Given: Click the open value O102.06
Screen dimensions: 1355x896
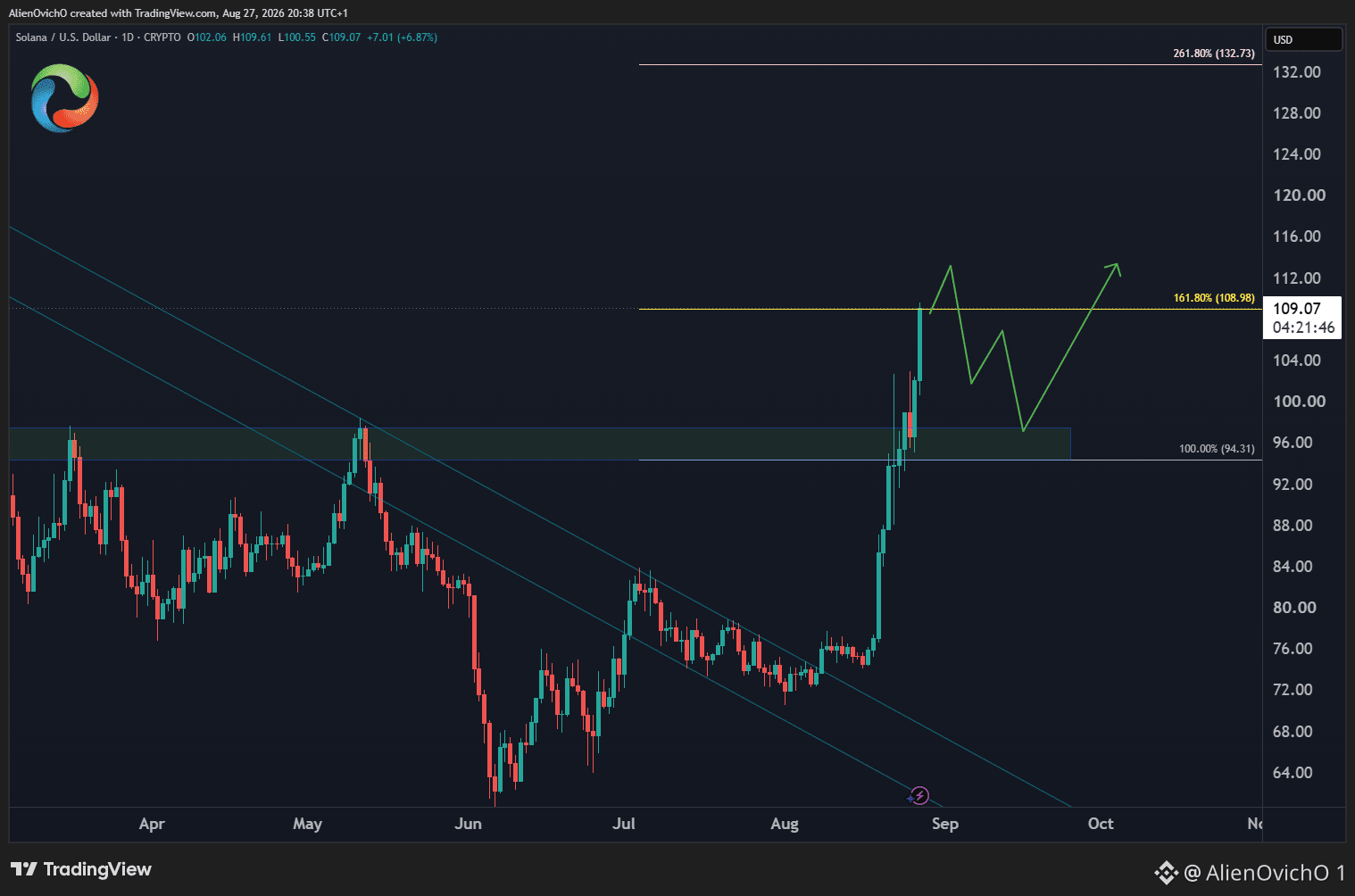Looking at the screenshot, I should (207, 37).
